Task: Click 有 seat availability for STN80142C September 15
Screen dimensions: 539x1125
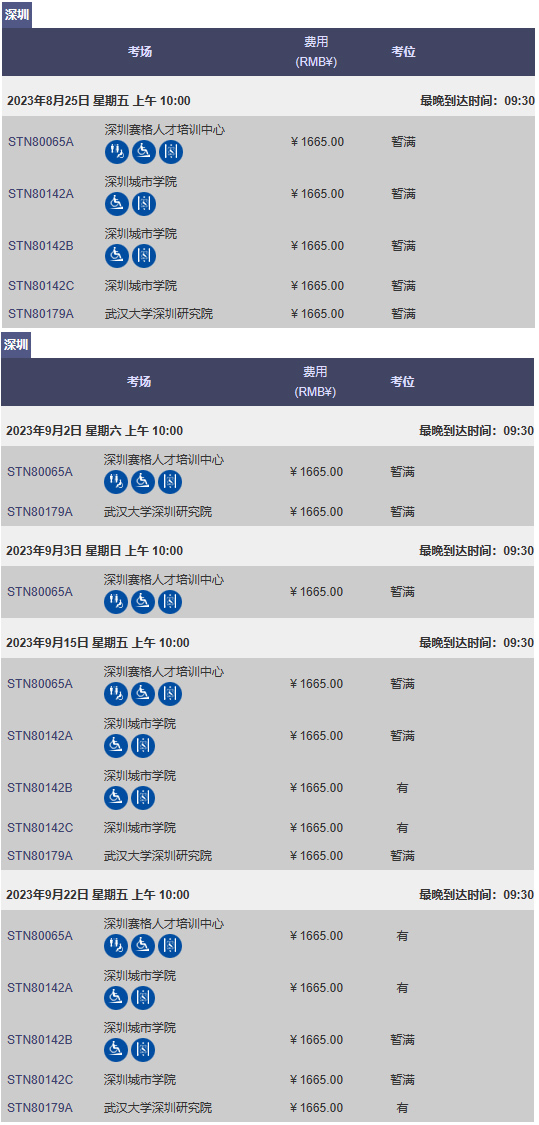Action: click(403, 827)
